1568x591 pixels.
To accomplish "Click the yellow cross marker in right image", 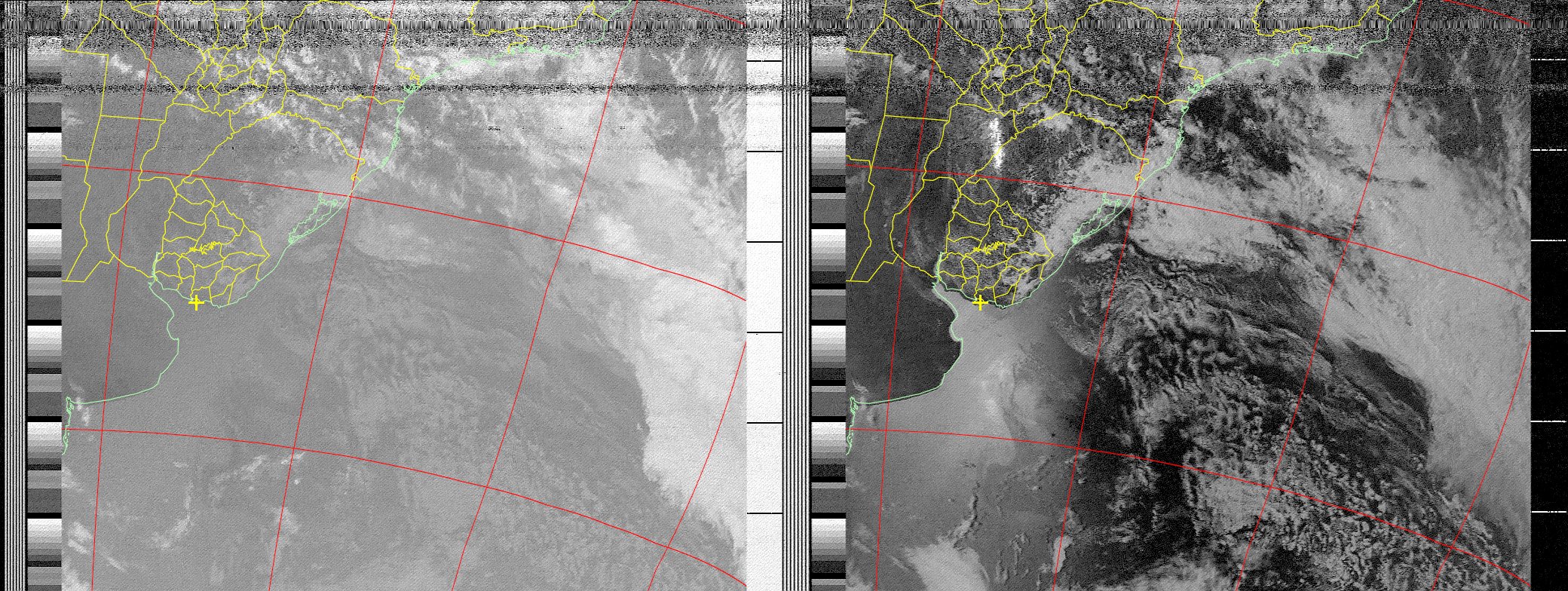I will point(980,303).
